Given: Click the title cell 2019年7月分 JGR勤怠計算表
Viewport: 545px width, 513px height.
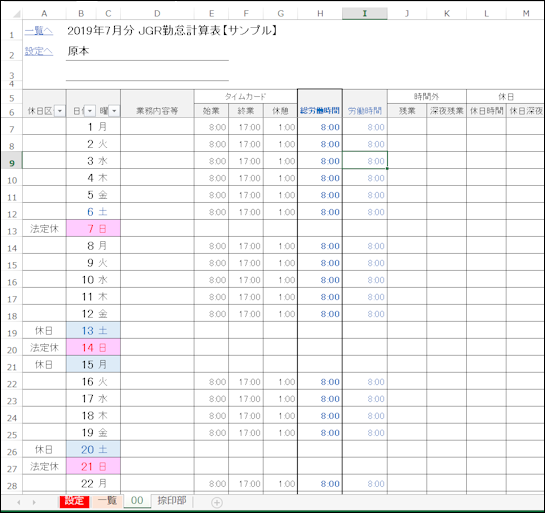Looking at the screenshot, I should coord(172,31).
